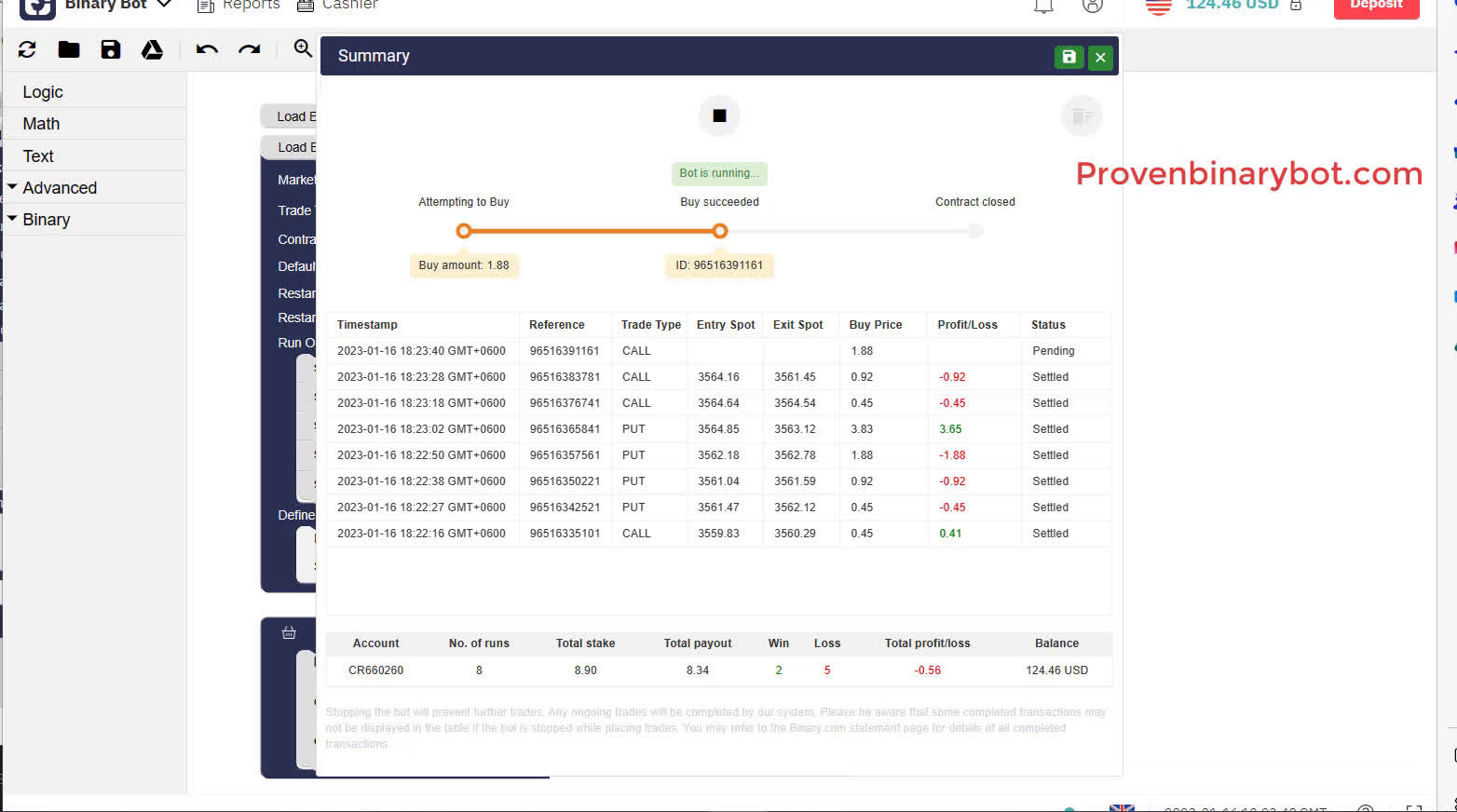This screenshot has width=1457, height=812.
Task: Click the save floppy disk toolbar icon
Action: (111, 50)
